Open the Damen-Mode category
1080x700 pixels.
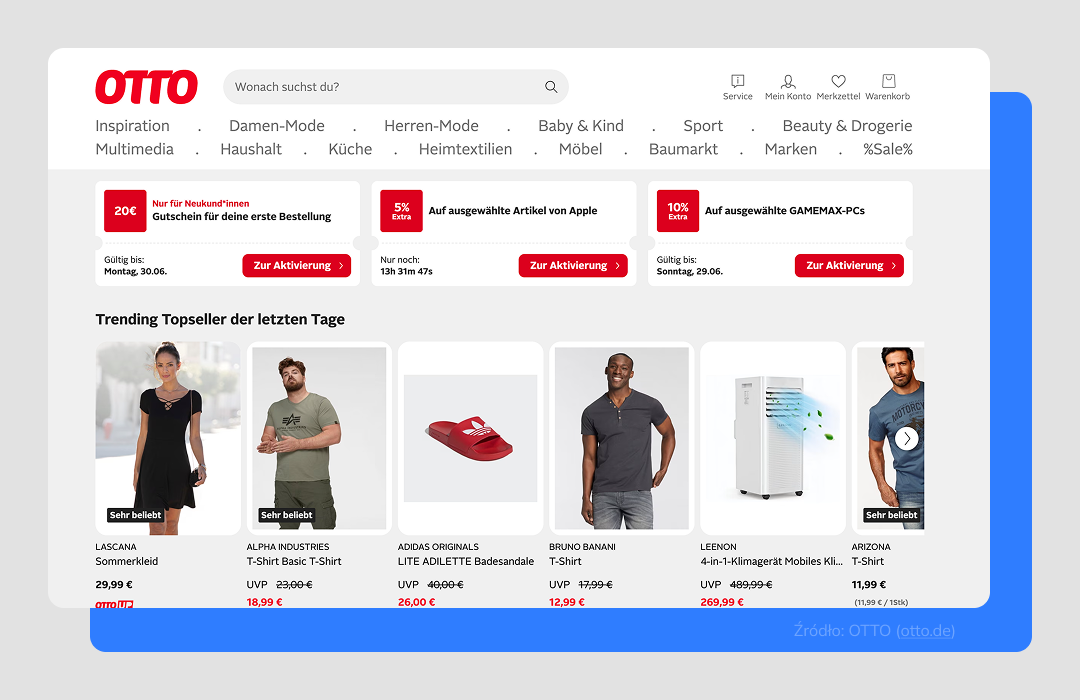(x=277, y=126)
